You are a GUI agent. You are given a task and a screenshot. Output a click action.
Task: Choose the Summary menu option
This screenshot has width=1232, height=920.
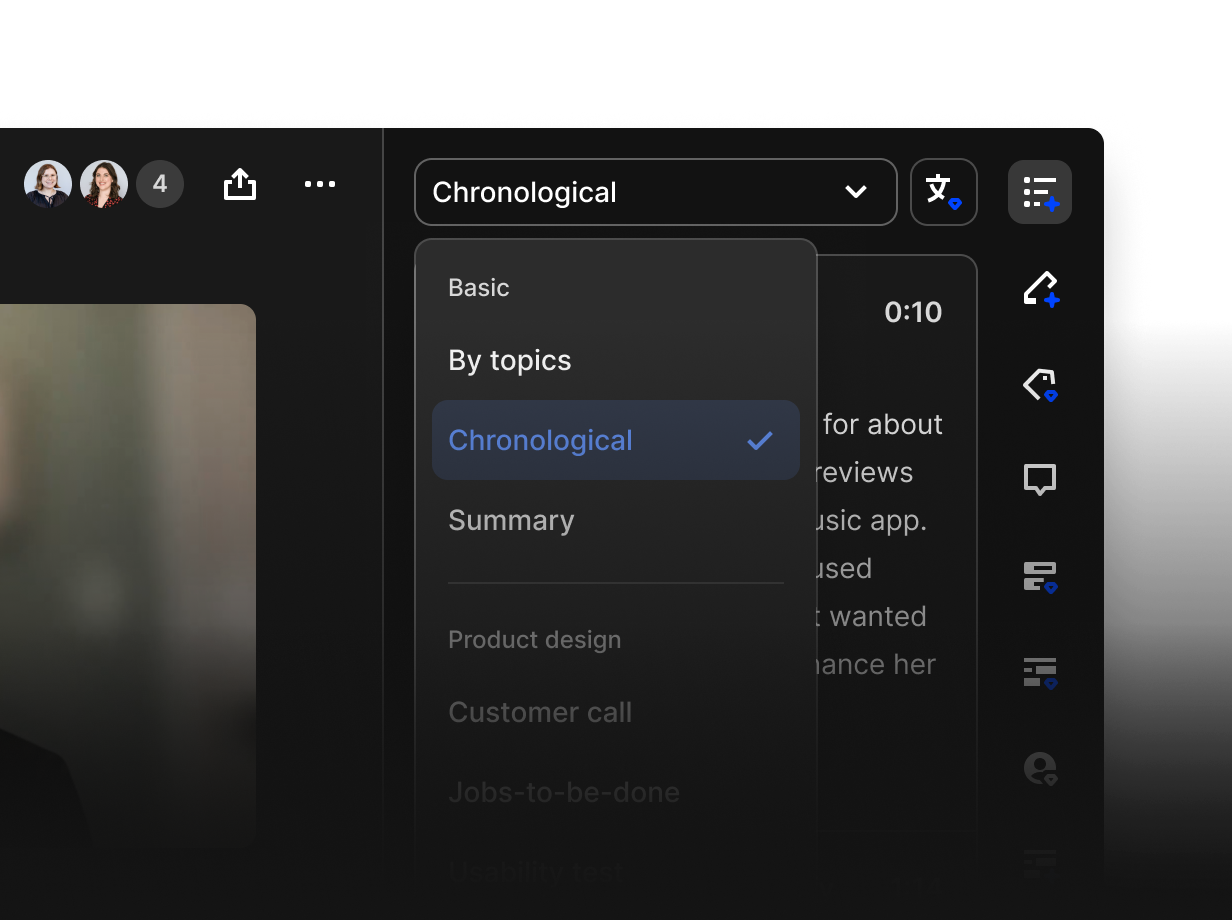pos(511,520)
